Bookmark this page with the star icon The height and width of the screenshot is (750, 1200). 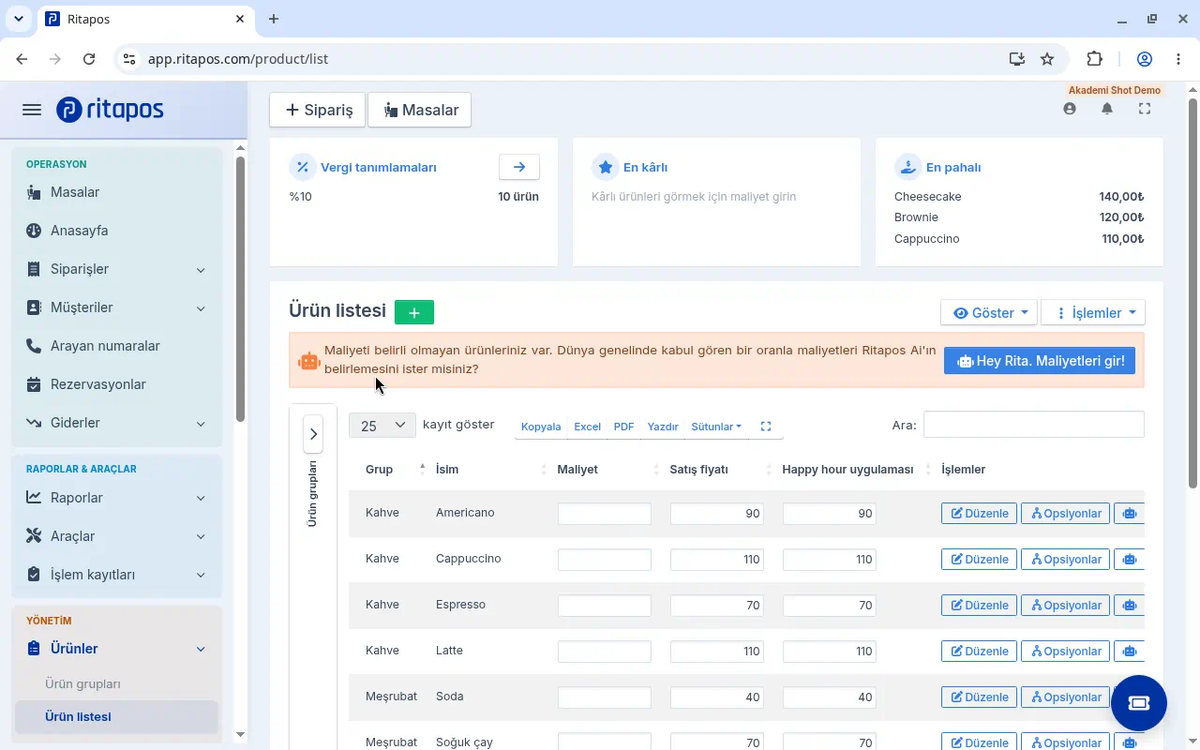[1047, 59]
